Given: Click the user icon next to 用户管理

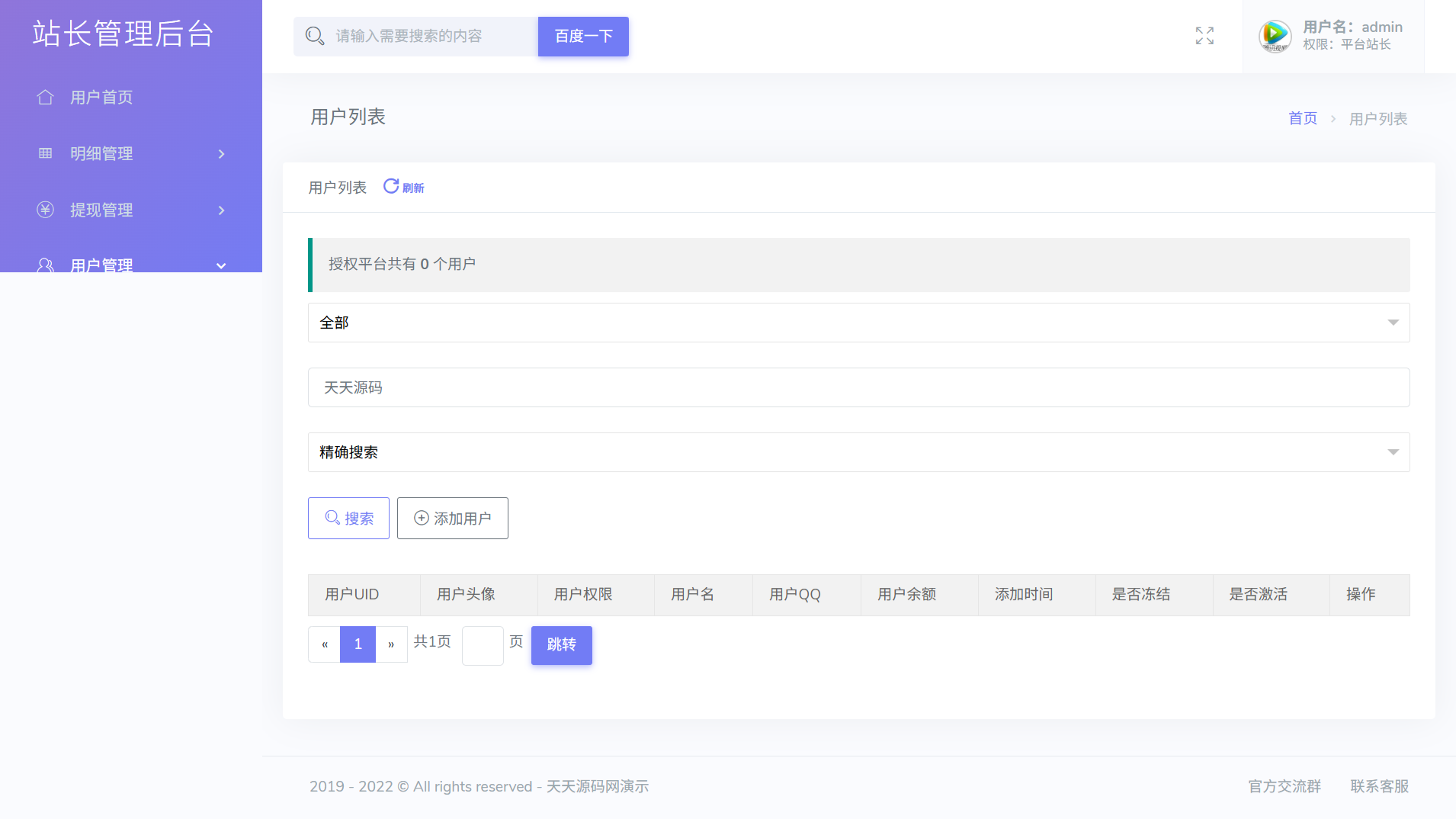Looking at the screenshot, I should 45,265.
